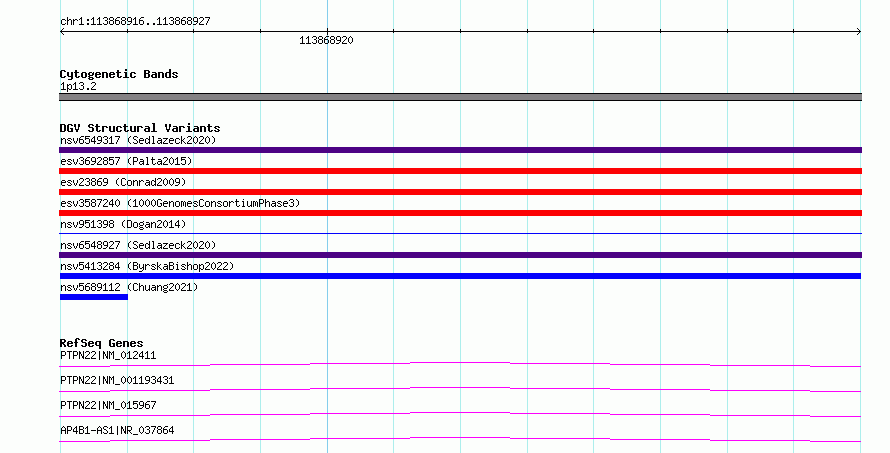Viewport: 890px width, 453px height.
Task: Select the DGV Structural Variants track title
Action: point(140,128)
